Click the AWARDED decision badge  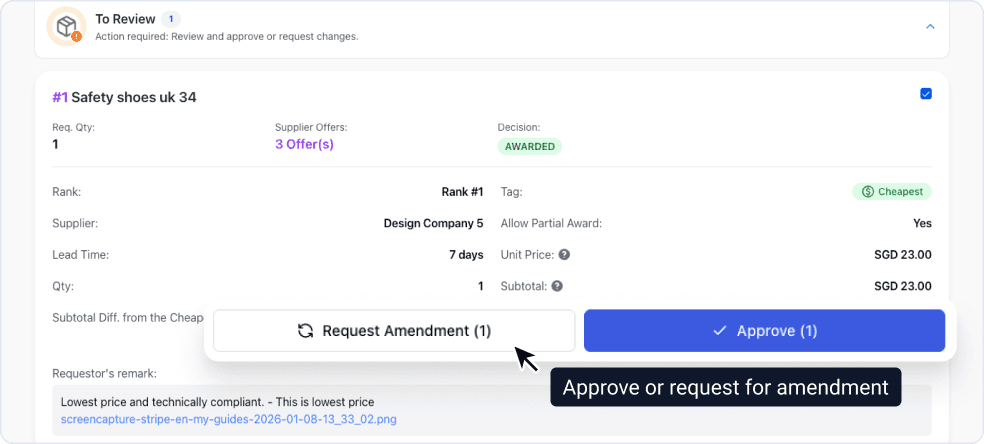[x=530, y=147]
